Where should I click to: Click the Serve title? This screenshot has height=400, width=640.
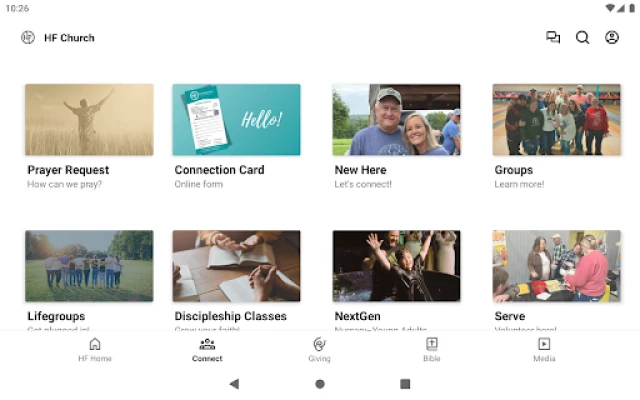(x=510, y=316)
